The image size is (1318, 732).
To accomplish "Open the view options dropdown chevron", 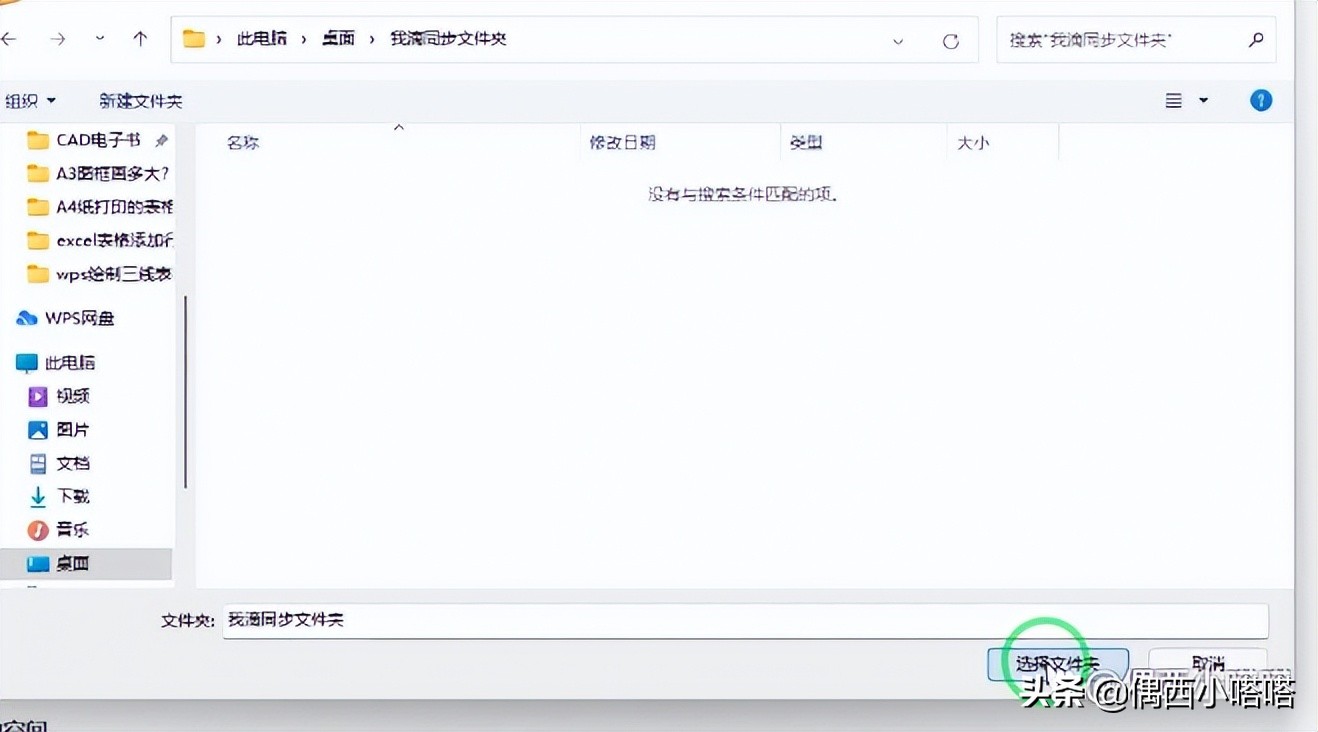I will (1203, 100).
